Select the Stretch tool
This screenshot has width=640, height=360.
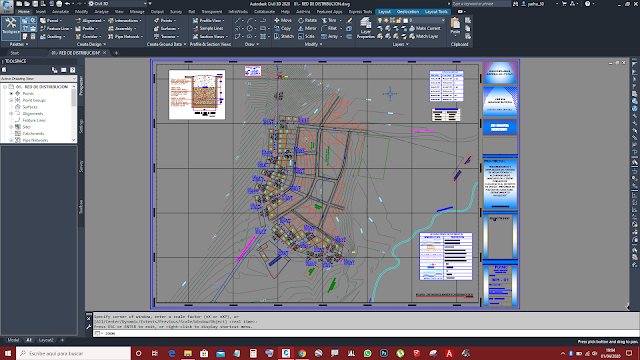click(284, 36)
